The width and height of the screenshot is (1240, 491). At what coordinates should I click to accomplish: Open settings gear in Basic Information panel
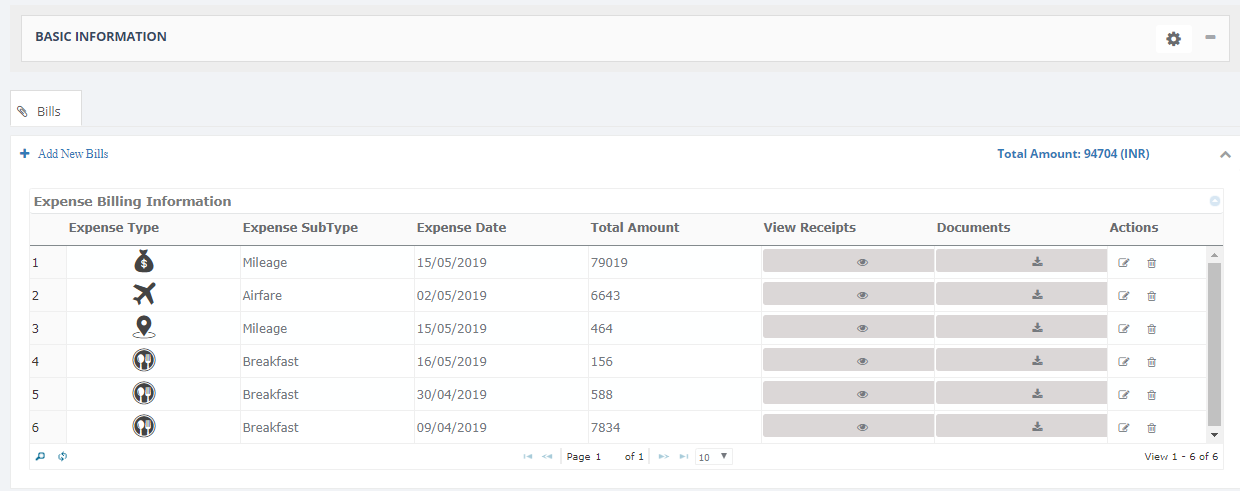(1173, 39)
